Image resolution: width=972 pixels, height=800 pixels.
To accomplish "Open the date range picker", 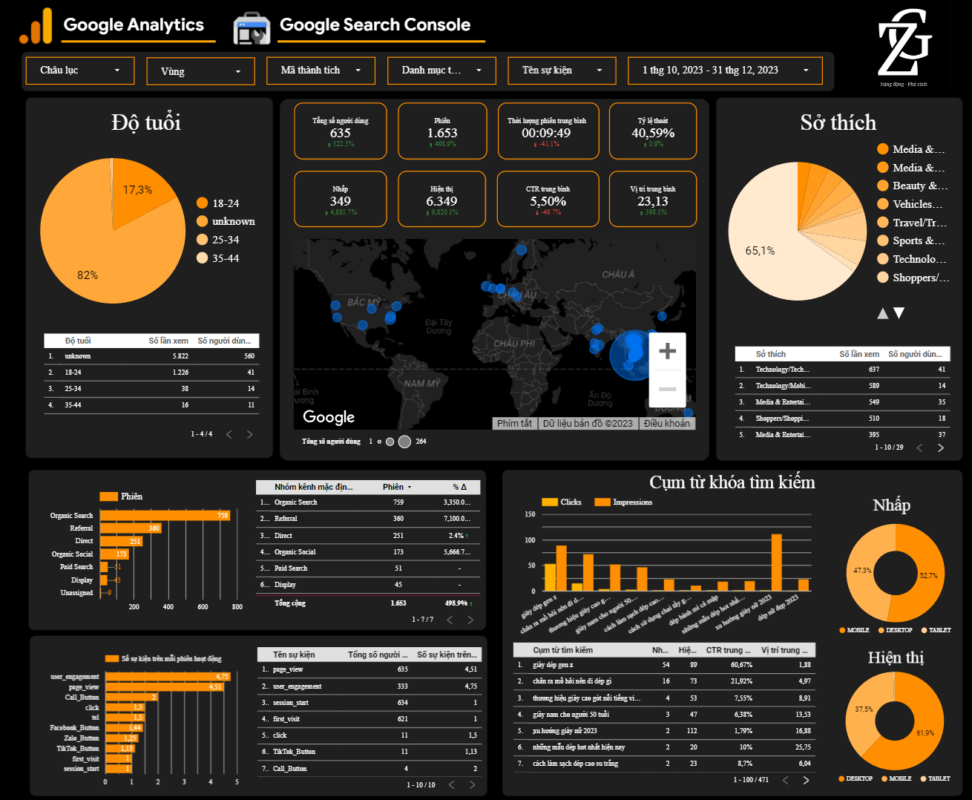I will (725, 70).
